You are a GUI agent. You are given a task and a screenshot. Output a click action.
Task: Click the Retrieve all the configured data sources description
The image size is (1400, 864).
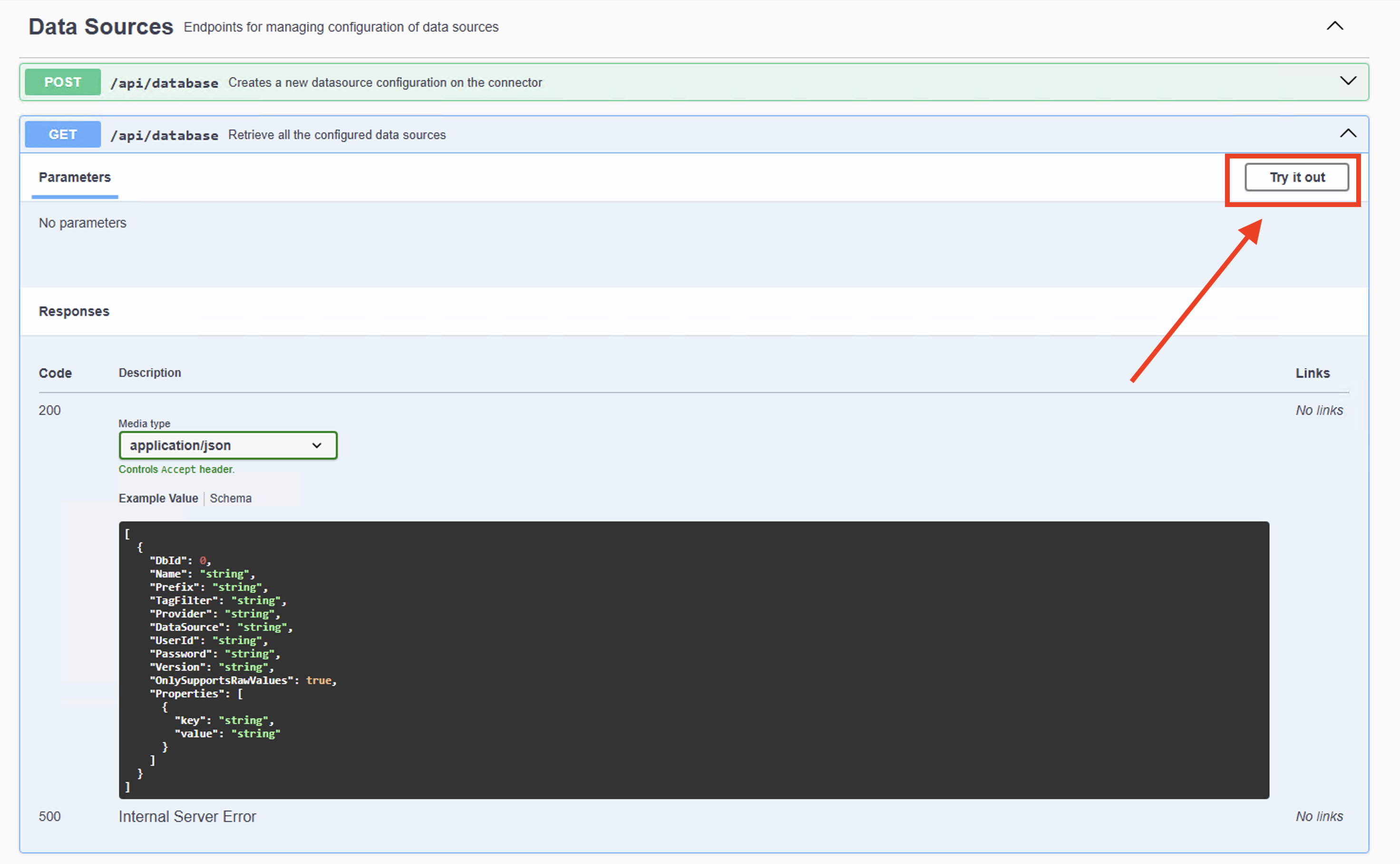click(337, 135)
